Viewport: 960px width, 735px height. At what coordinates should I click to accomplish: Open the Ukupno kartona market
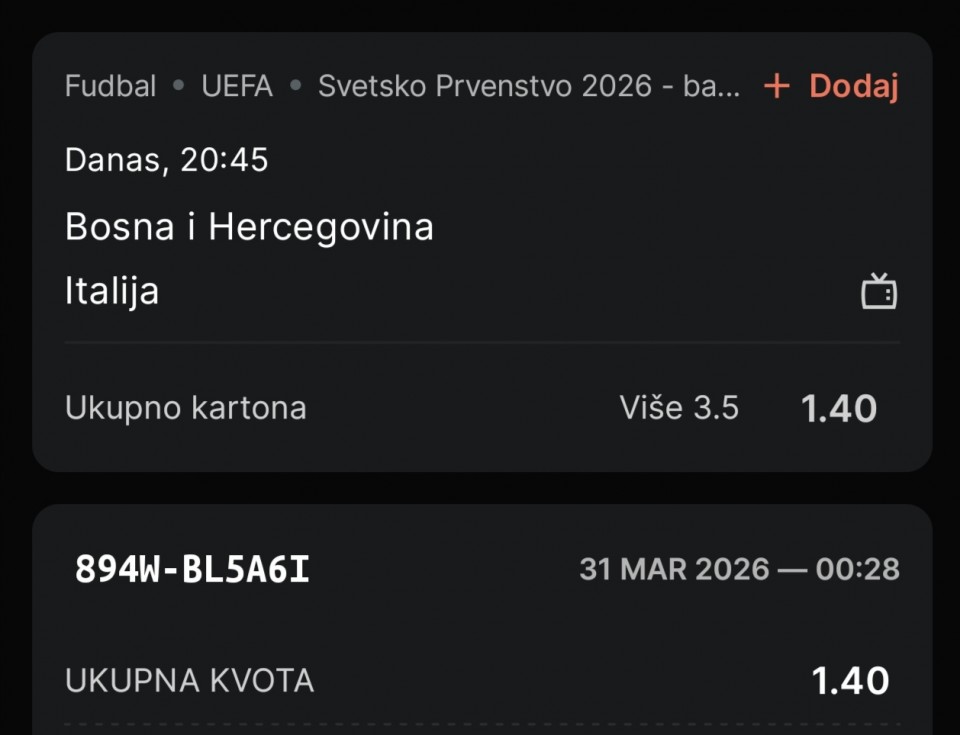[185, 408]
